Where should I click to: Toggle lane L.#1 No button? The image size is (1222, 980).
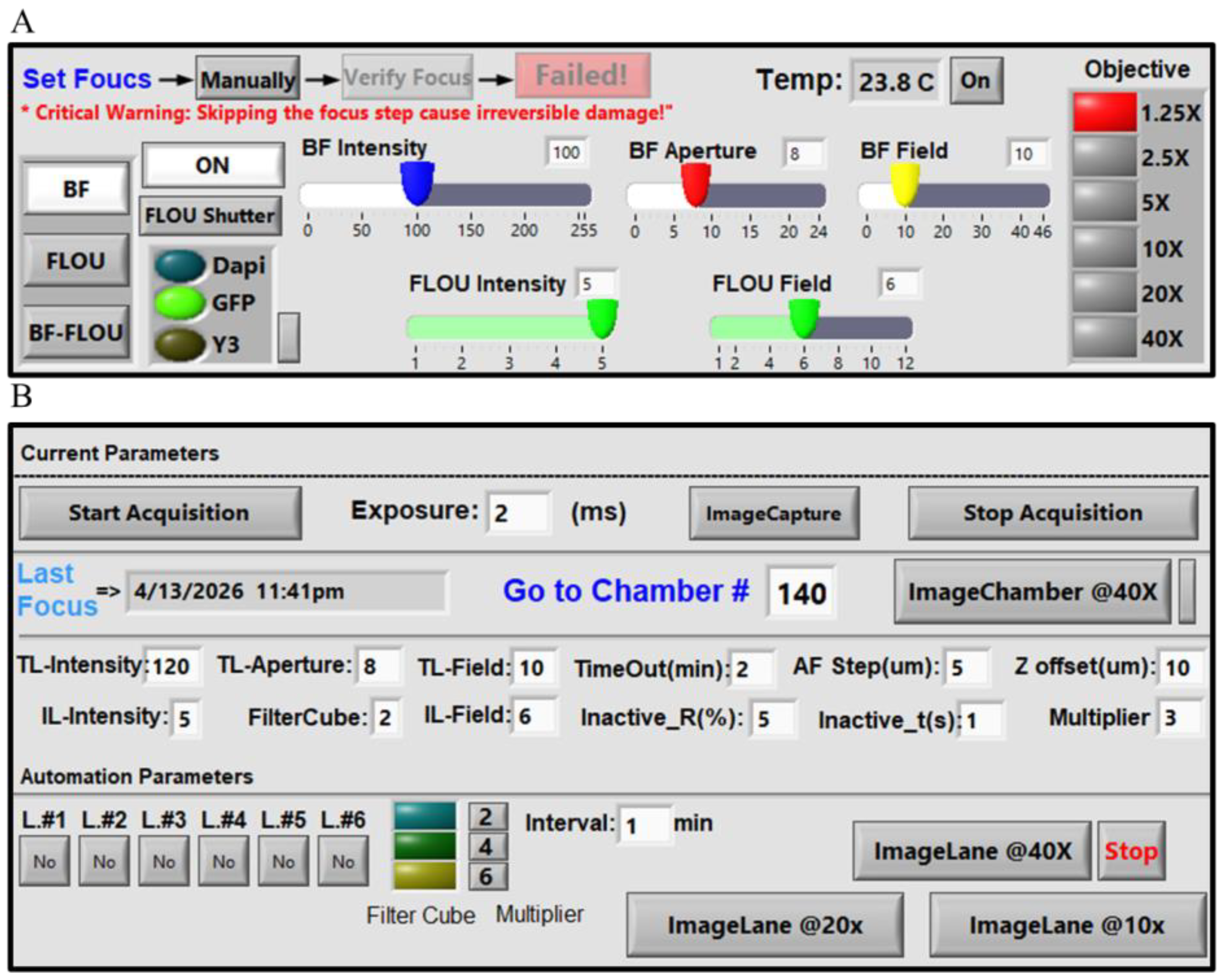[x=44, y=861]
